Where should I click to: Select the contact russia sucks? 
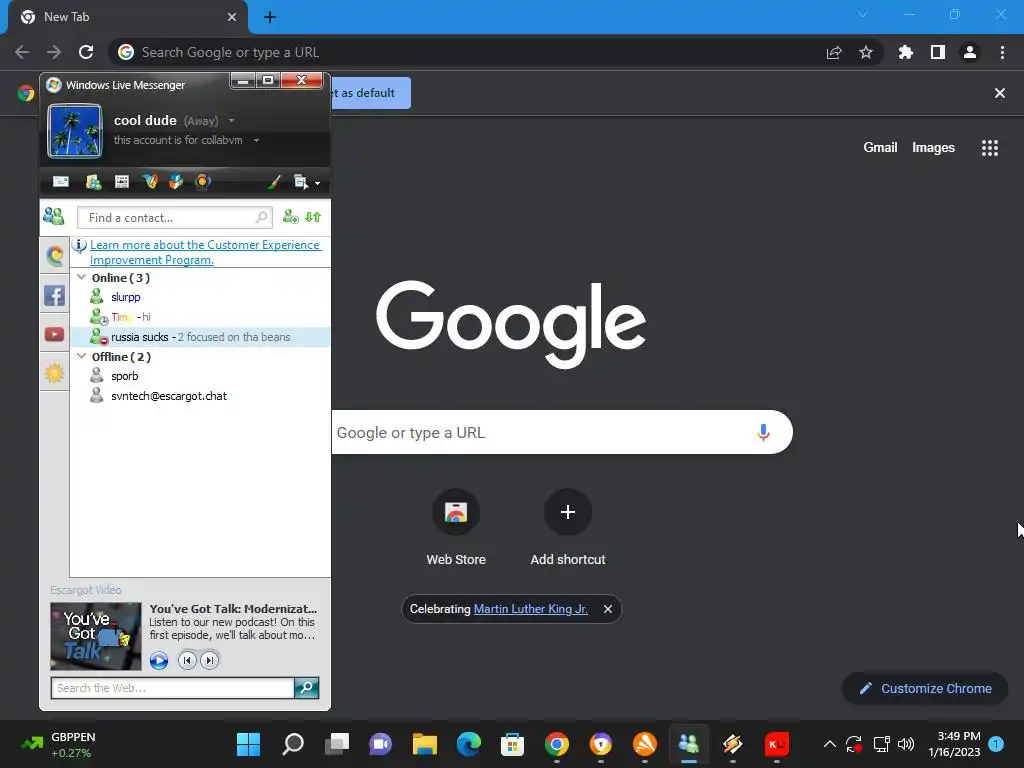coord(200,337)
